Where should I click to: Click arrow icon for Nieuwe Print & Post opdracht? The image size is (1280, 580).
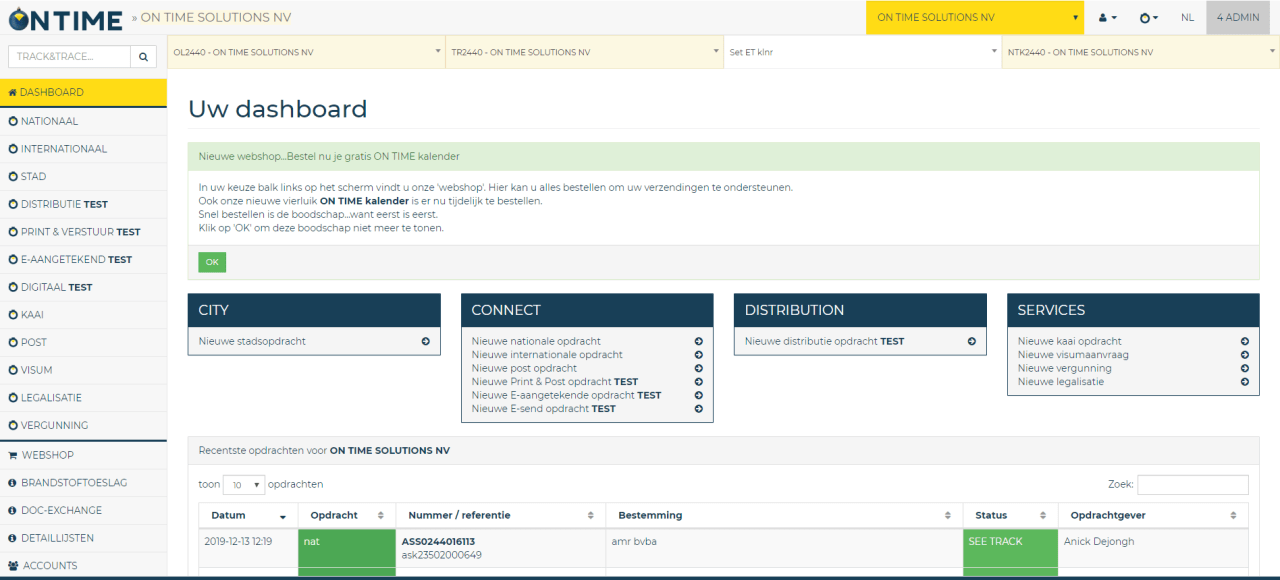(x=698, y=382)
